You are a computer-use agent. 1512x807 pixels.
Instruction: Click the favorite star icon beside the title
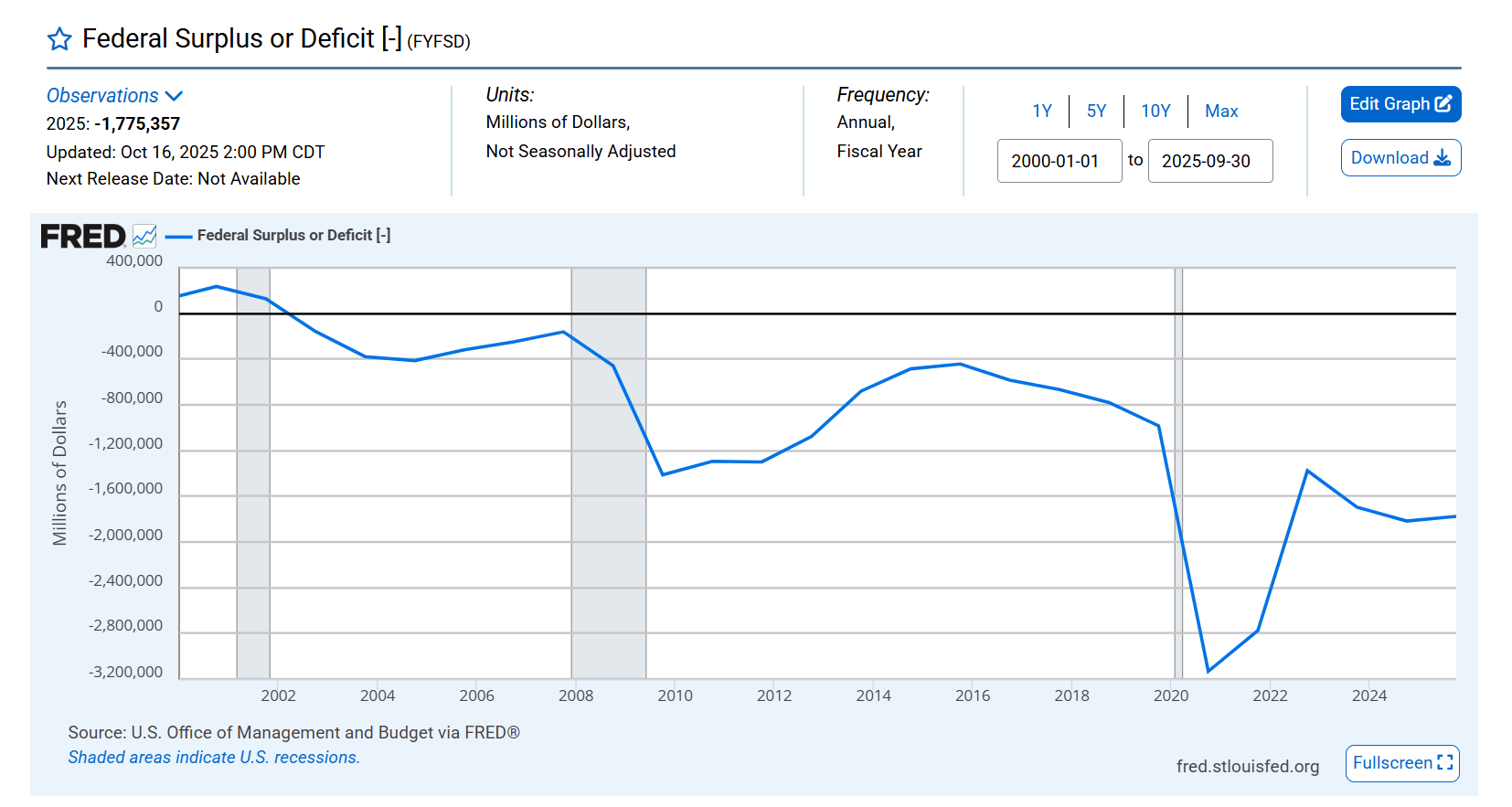[59, 39]
